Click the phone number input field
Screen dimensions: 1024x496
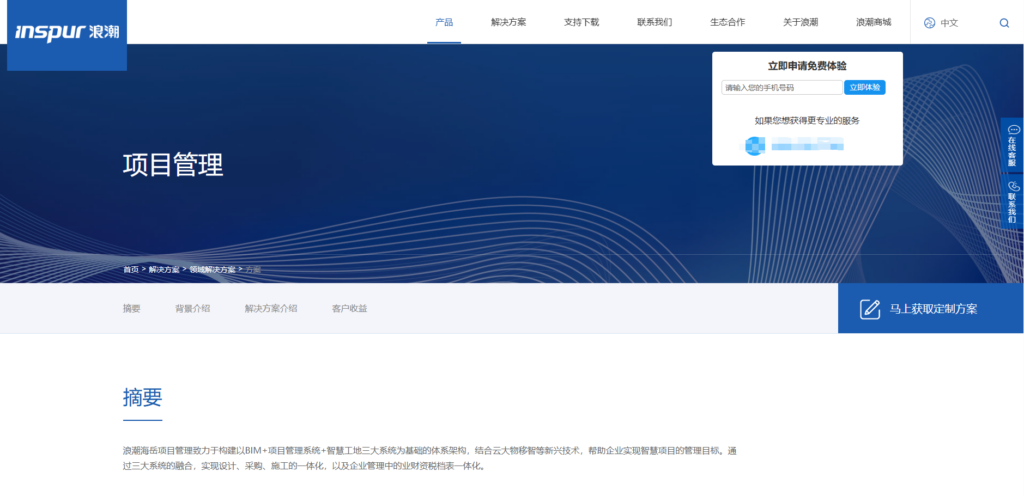(x=781, y=88)
